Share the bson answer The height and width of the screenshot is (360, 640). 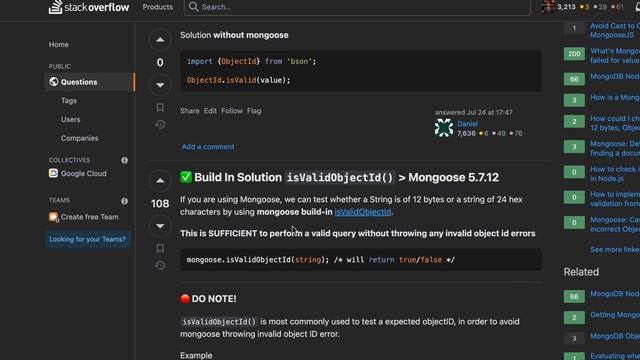pyautogui.click(x=190, y=111)
